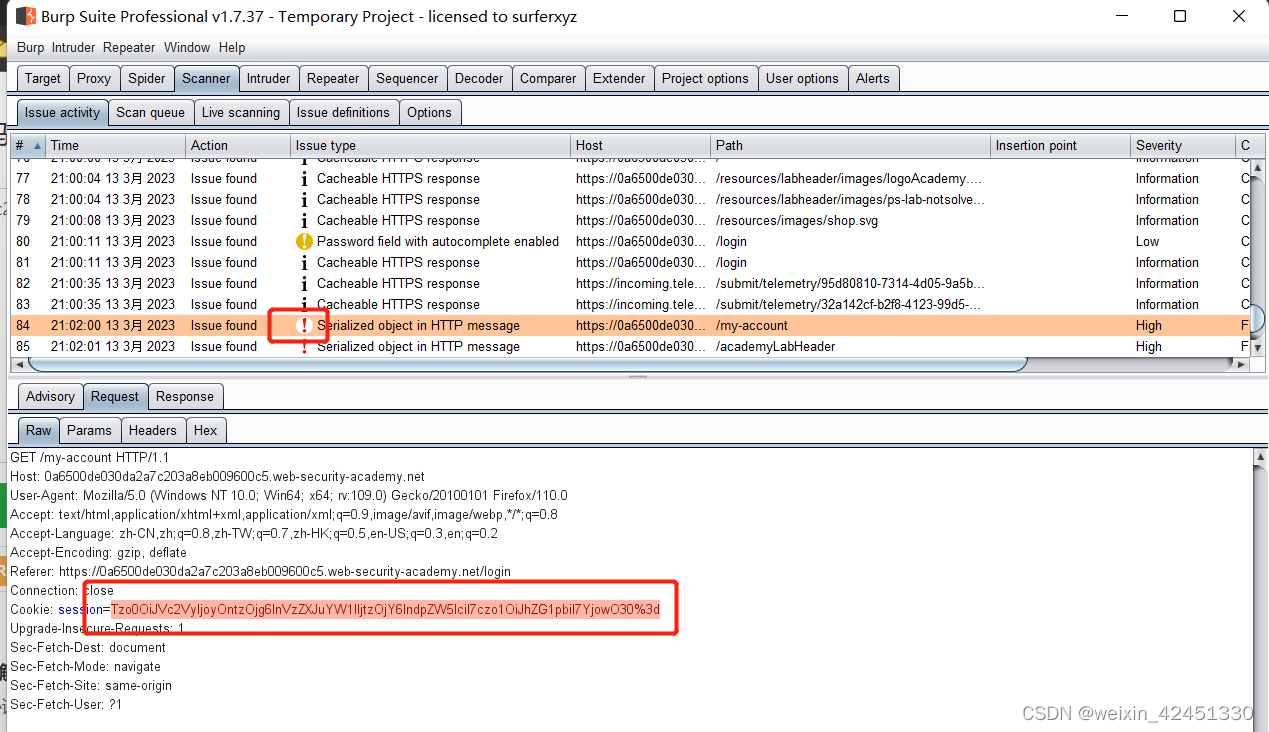Click sort arrow in the # column header
Viewport: 1269px width, 732px height.
pyautogui.click(x=38, y=146)
